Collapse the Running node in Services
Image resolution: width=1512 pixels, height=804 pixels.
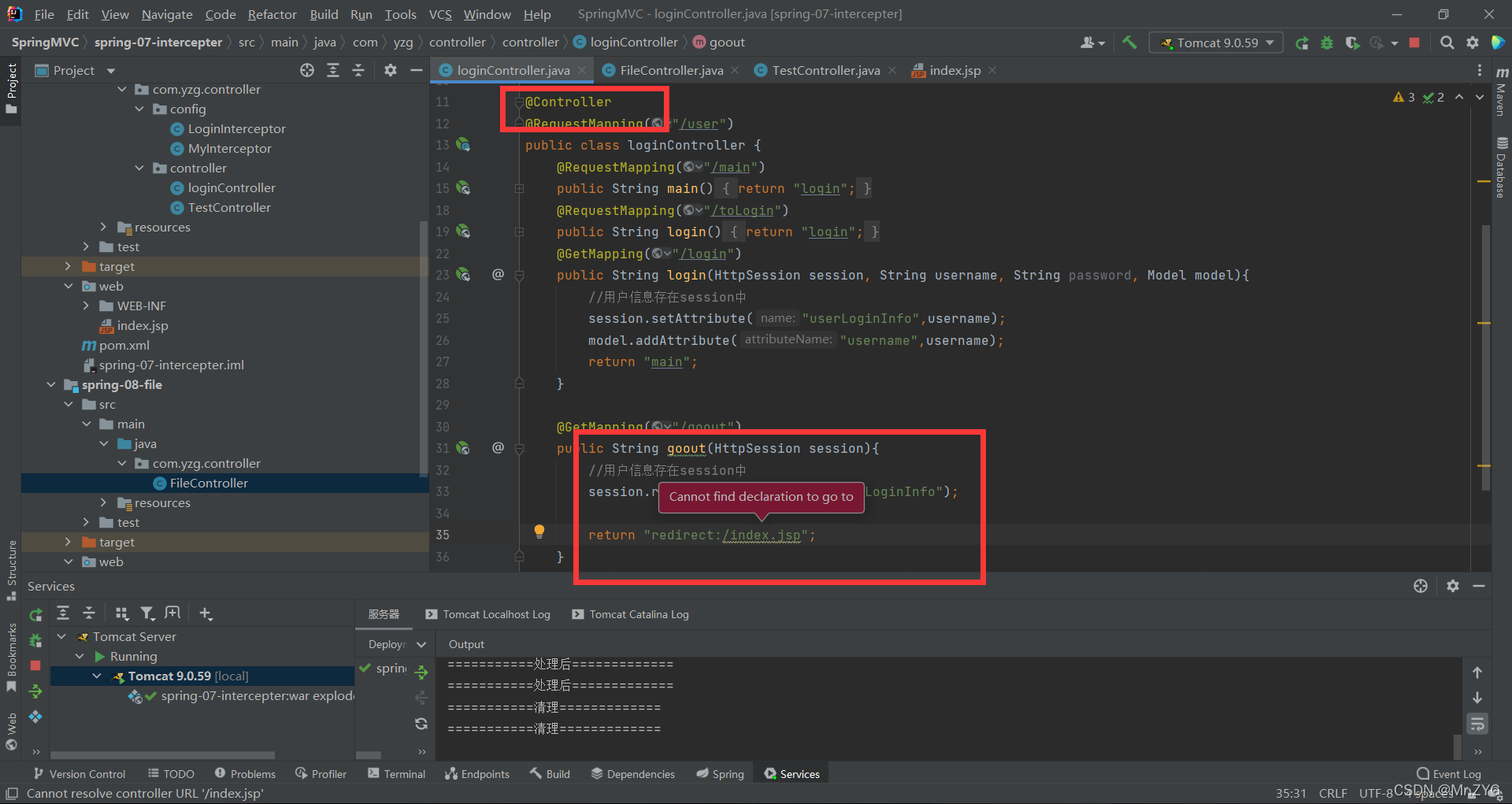[x=80, y=656]
